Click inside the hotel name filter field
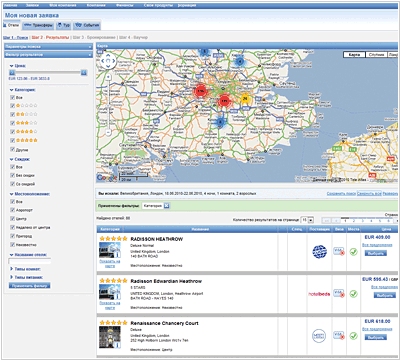 click(30, 261)
